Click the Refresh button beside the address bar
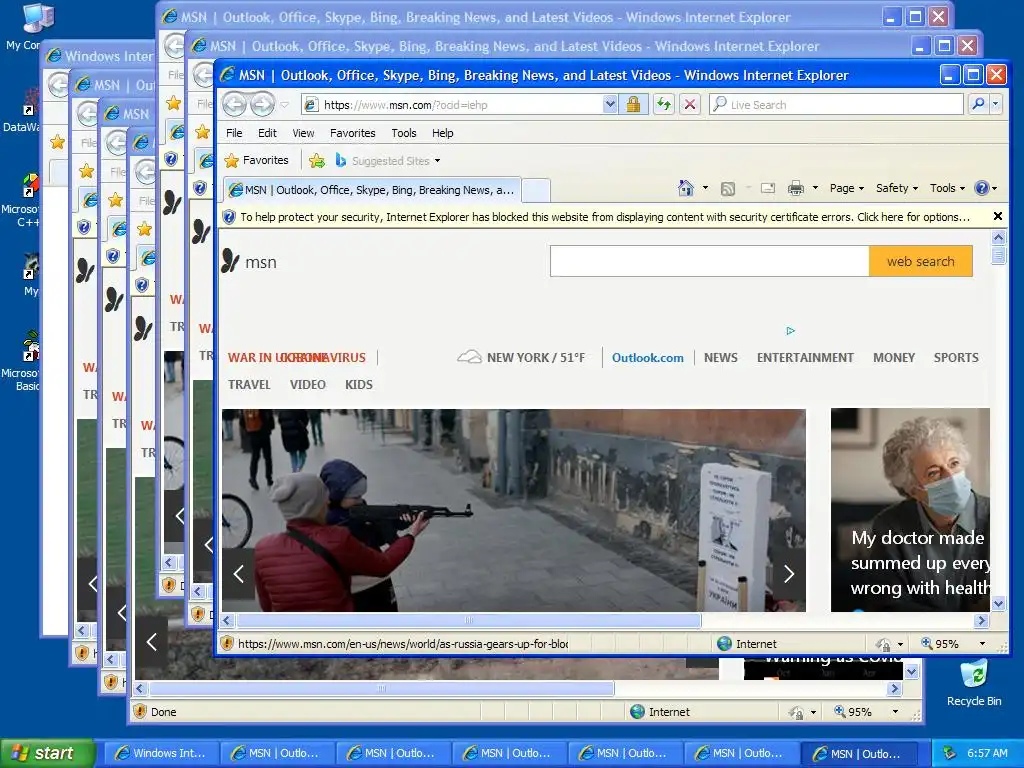The width and height of the screenshot is (1024, 768). [664, 104]
